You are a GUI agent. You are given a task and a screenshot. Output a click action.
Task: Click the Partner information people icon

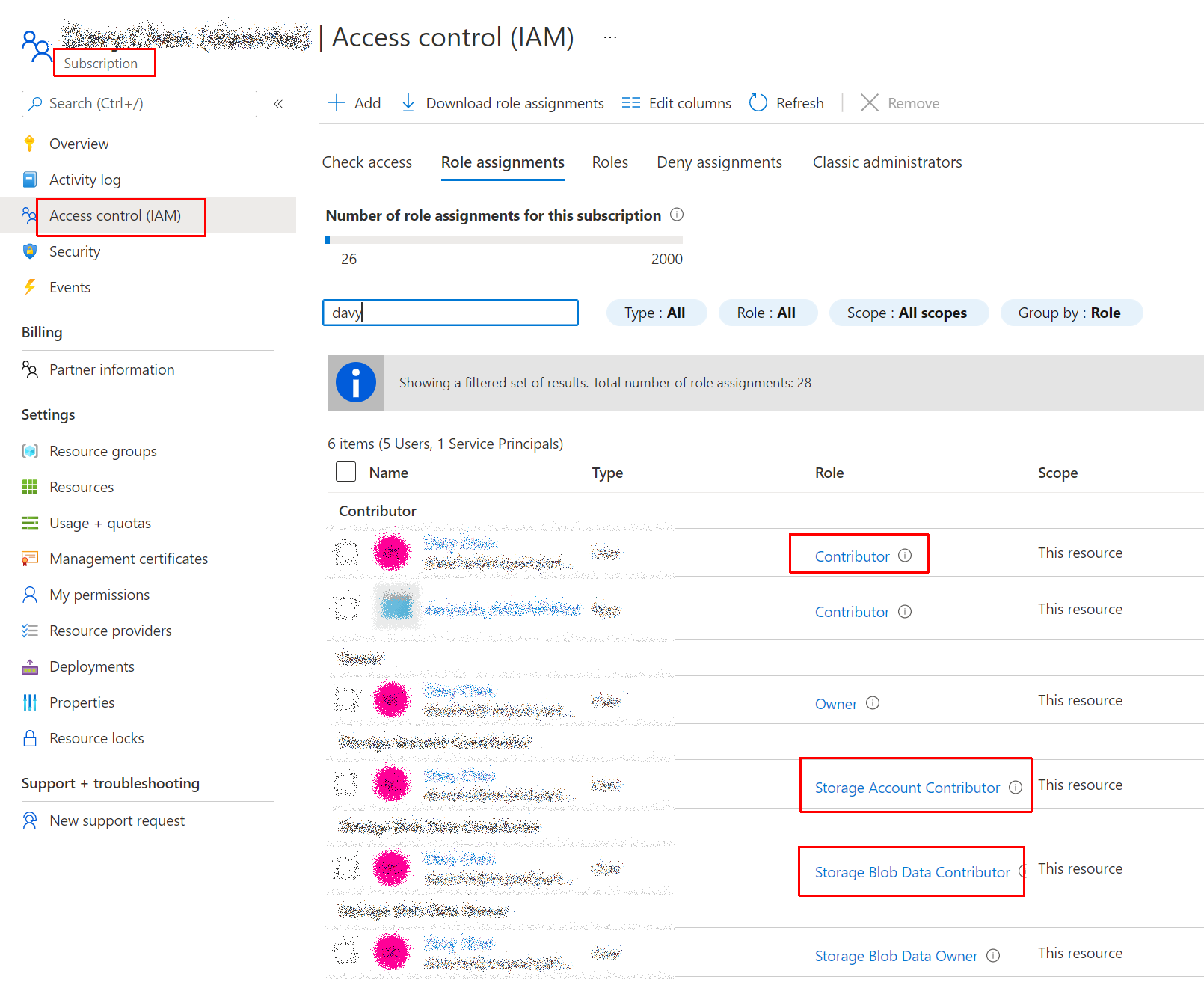pos(30,369)
